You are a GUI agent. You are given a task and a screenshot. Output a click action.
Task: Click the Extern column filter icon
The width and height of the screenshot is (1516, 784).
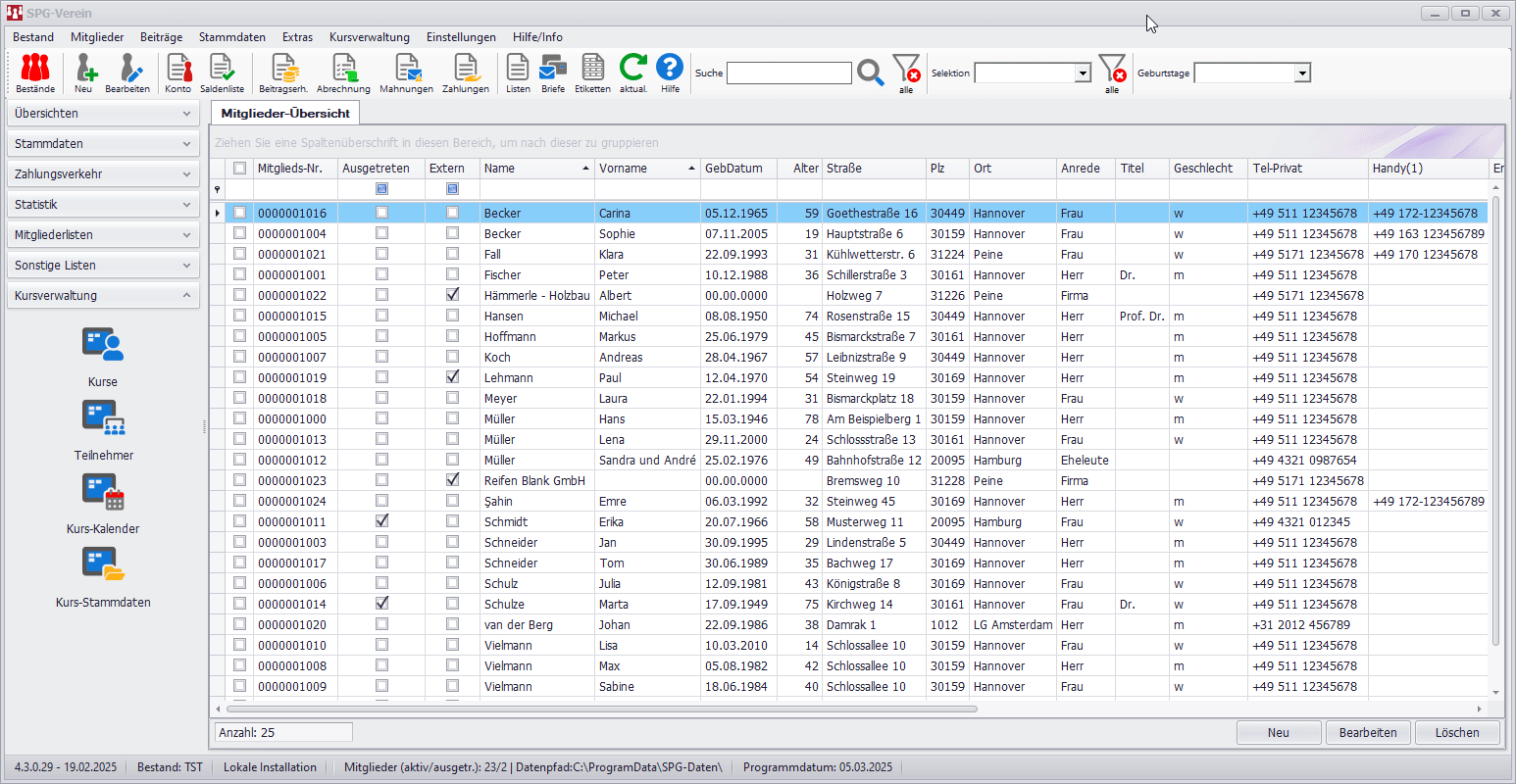tap(452, 188)
